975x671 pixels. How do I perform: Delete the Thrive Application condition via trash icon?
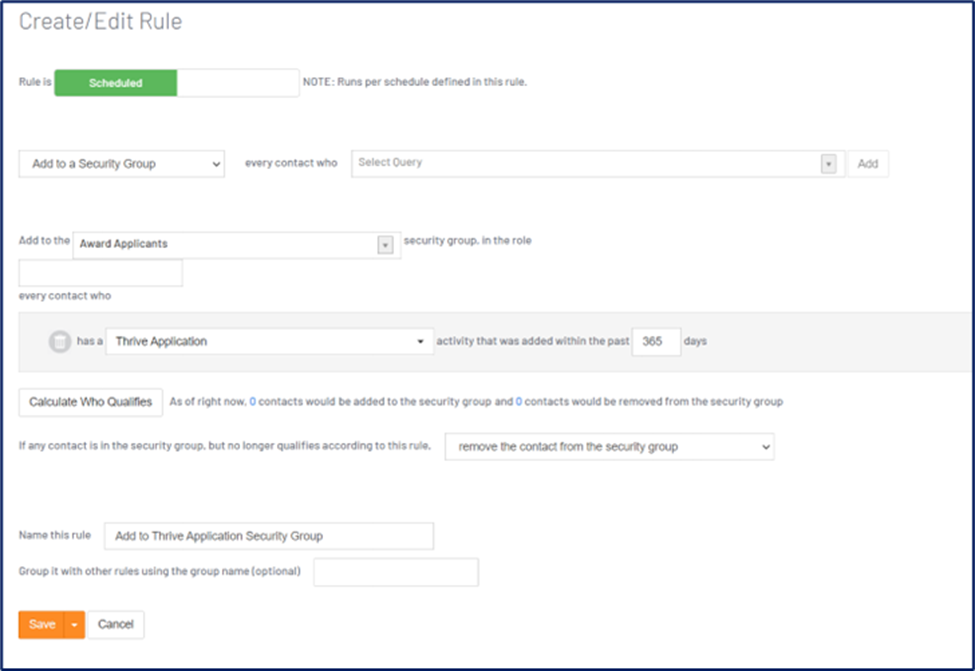(x=60, y=342)
